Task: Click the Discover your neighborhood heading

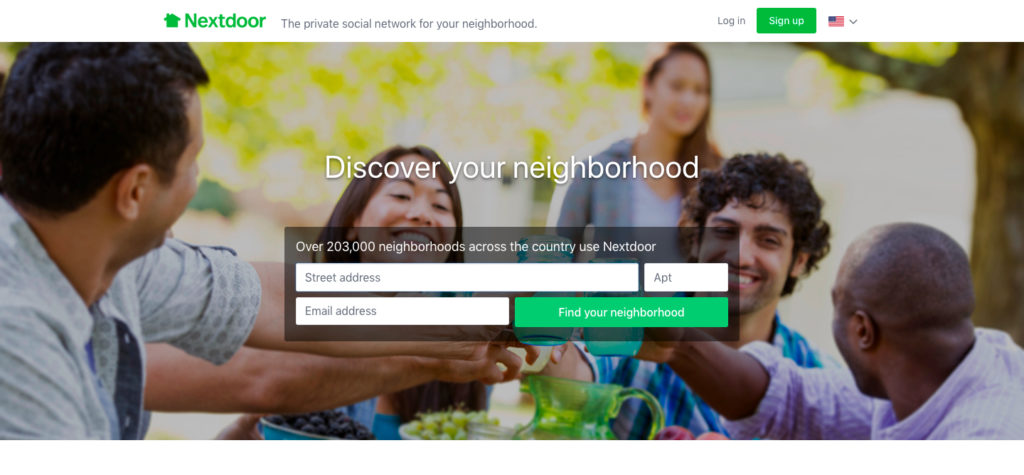Action: 511,168
